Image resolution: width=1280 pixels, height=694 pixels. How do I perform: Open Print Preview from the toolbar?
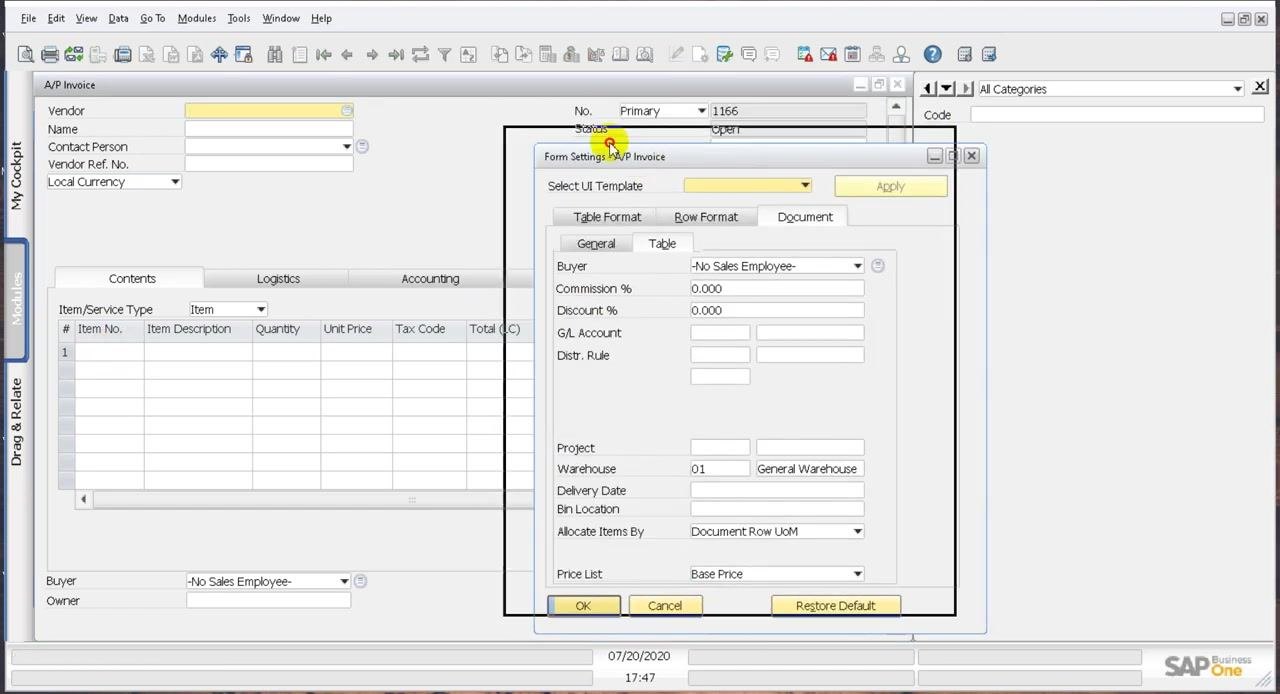[25, 54]
